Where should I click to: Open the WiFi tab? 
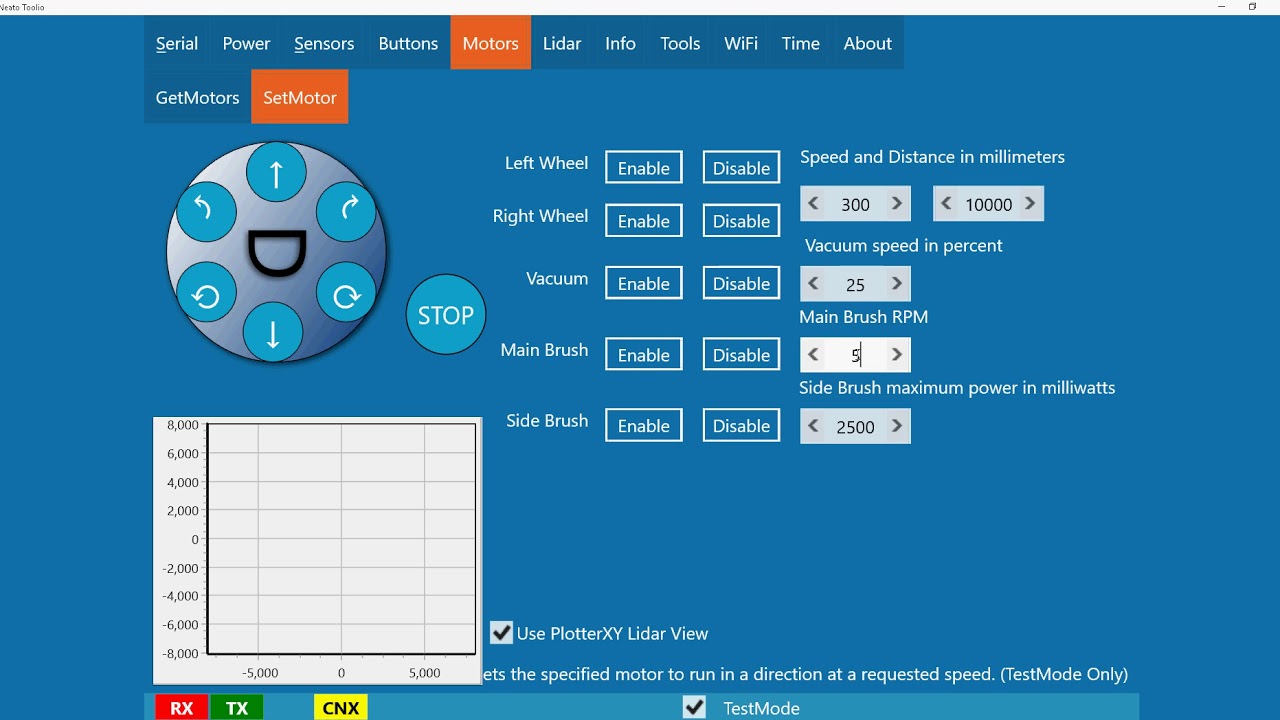(741, 43)
